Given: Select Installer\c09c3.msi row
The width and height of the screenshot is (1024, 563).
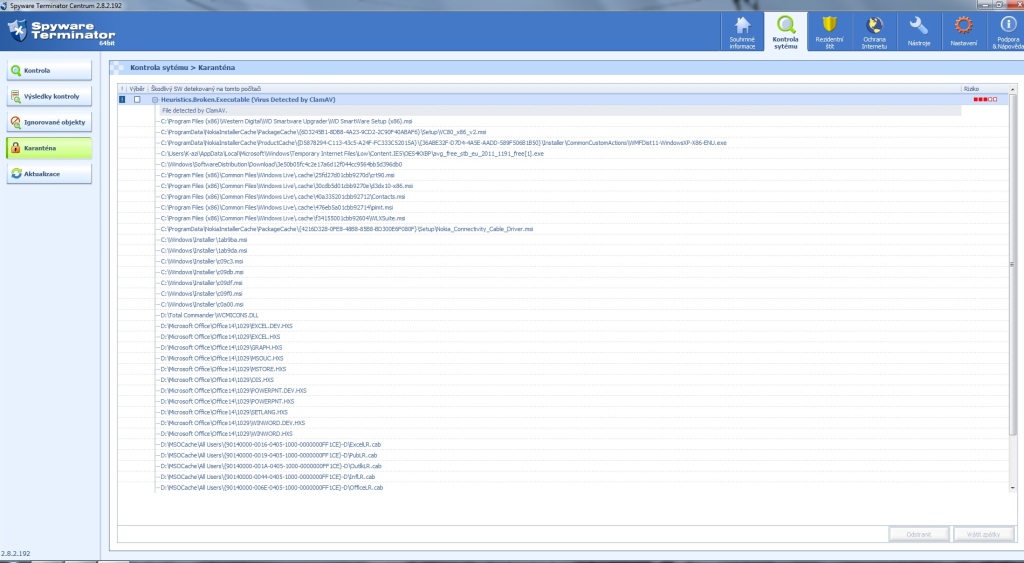Looking at the screenshot, I should (x=202, y=261).
